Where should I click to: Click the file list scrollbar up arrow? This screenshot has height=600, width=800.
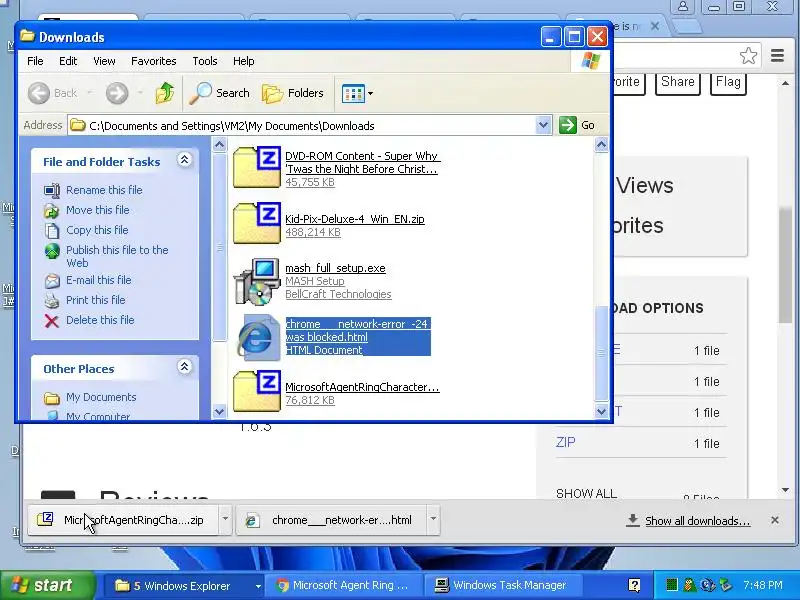602,145
